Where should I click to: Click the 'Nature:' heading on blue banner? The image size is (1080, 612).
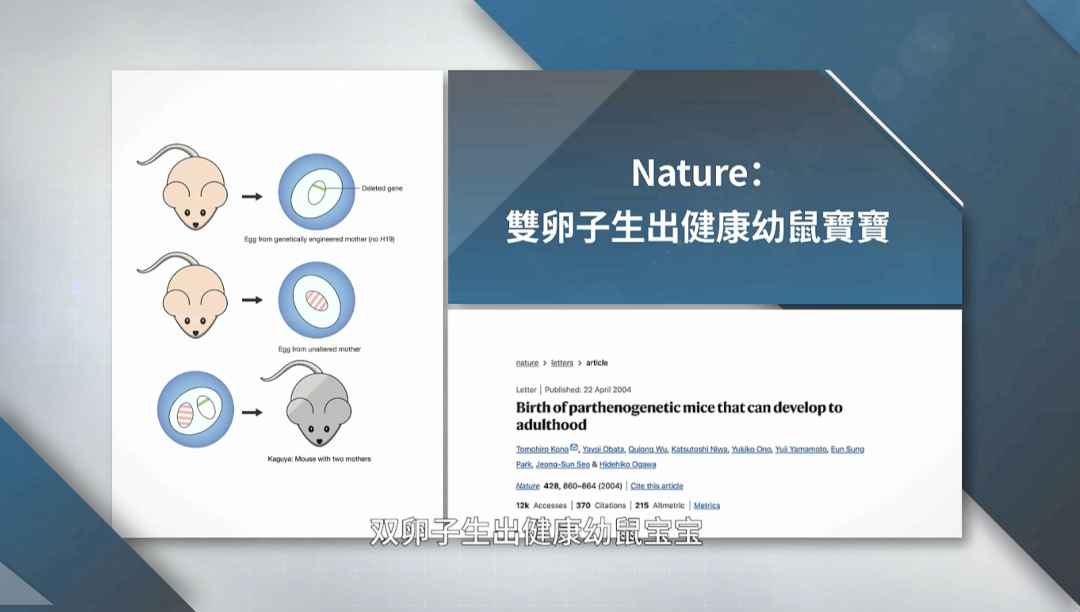pyautogui.click(x=697, y=172)
